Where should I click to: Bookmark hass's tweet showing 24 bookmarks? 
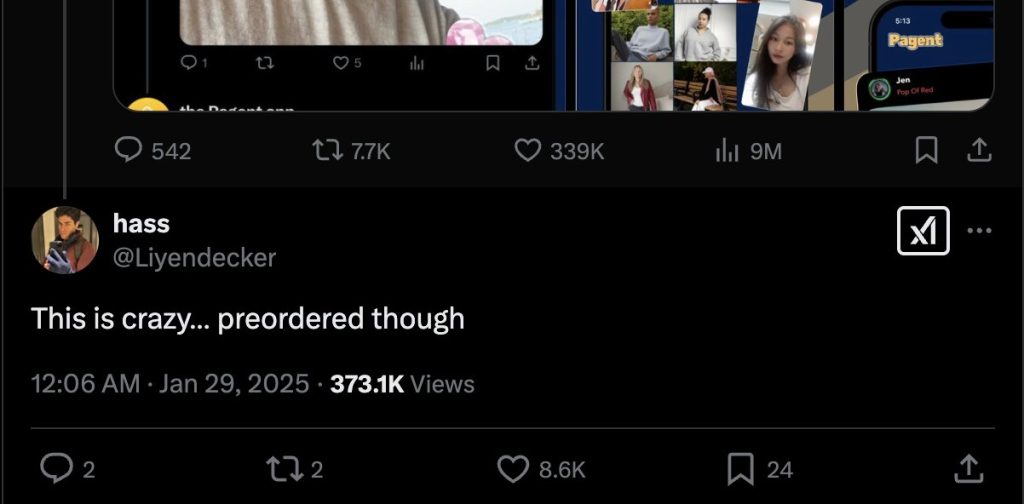[x=760, y=469]
